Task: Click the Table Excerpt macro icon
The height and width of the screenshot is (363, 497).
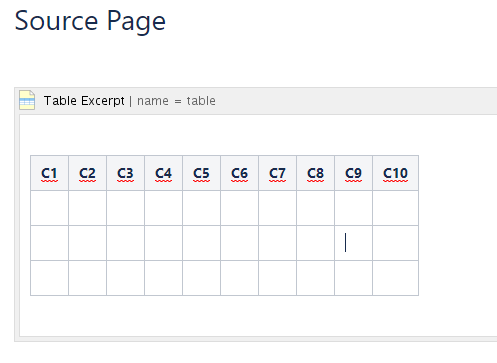Action: [x=27, y=100]
